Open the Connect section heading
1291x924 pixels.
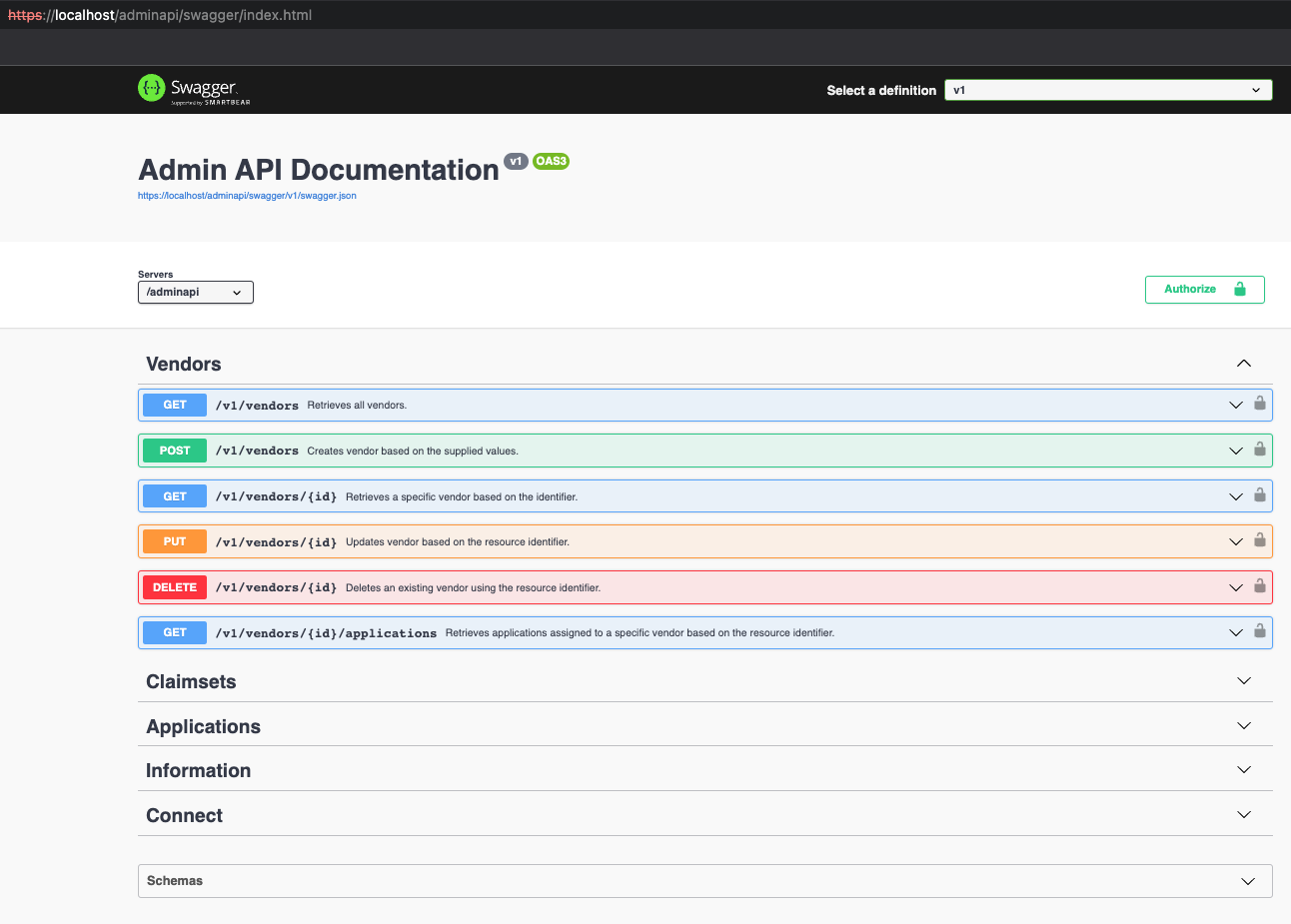[x=184, y=815]
